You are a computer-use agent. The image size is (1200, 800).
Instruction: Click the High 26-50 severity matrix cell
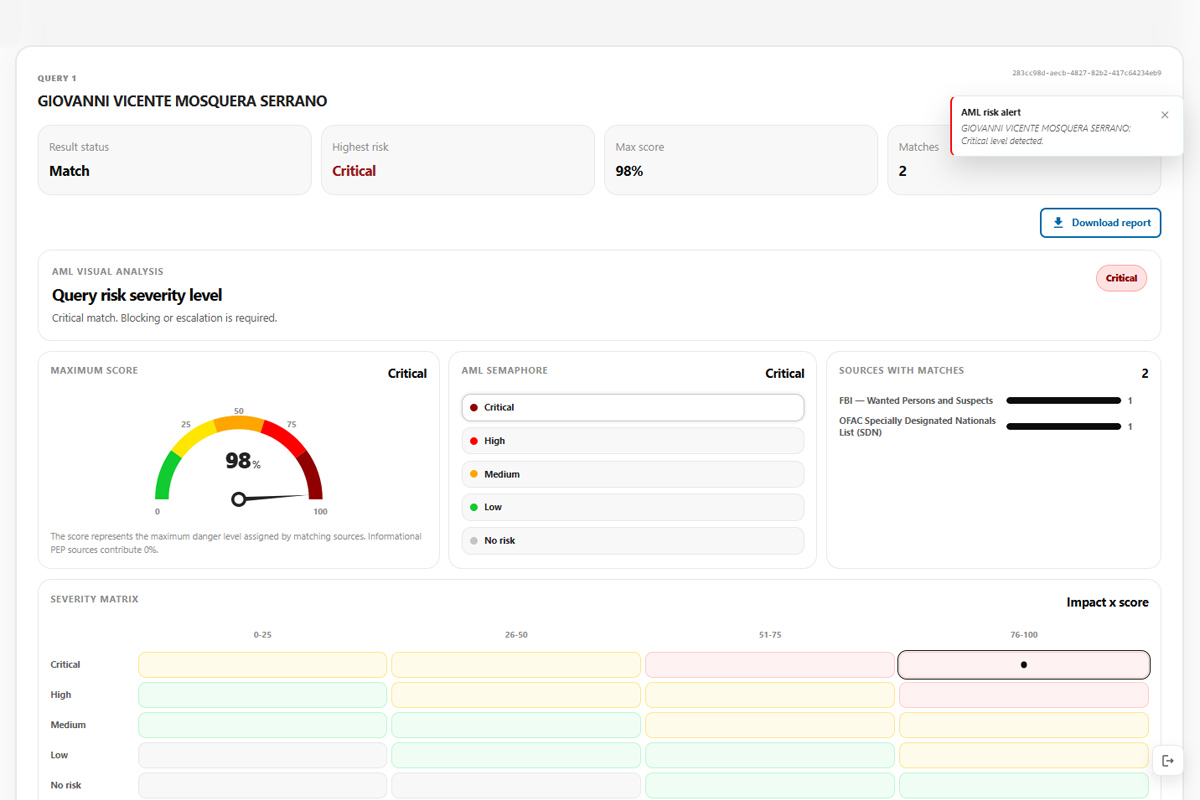click(x=516, y=695)
